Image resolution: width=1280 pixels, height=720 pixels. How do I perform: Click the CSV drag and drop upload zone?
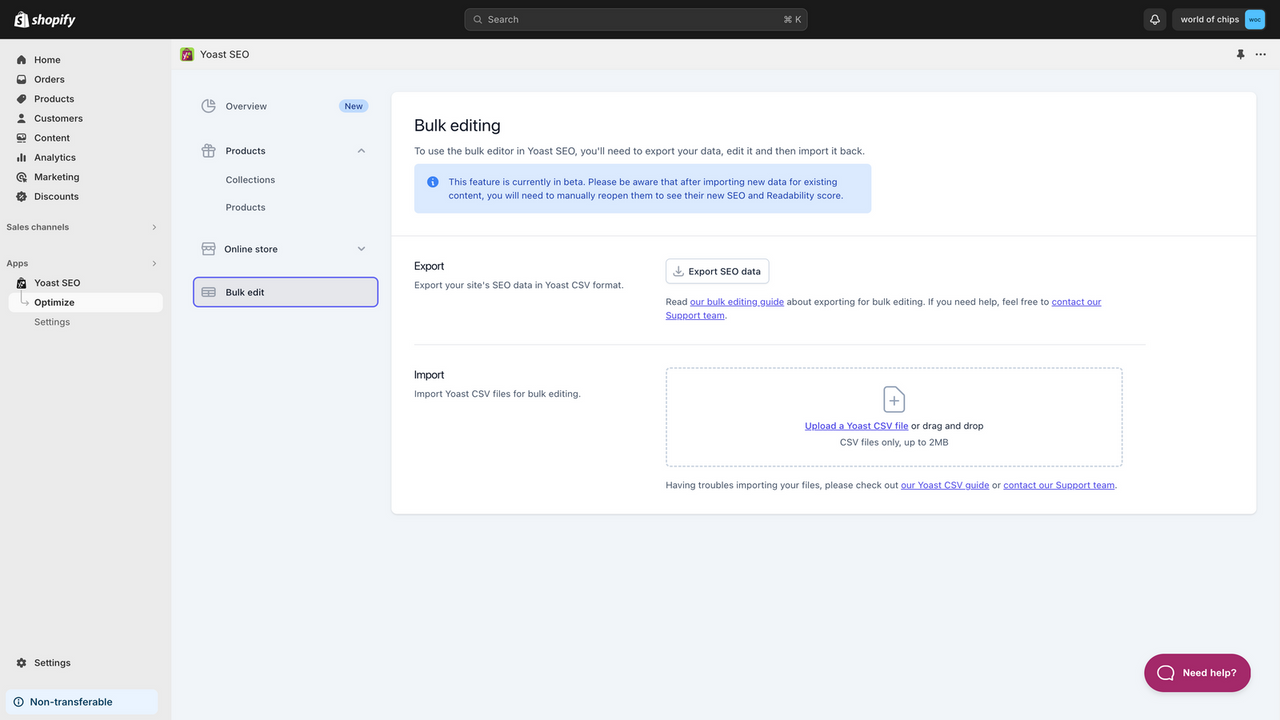(x=894, y=417)
